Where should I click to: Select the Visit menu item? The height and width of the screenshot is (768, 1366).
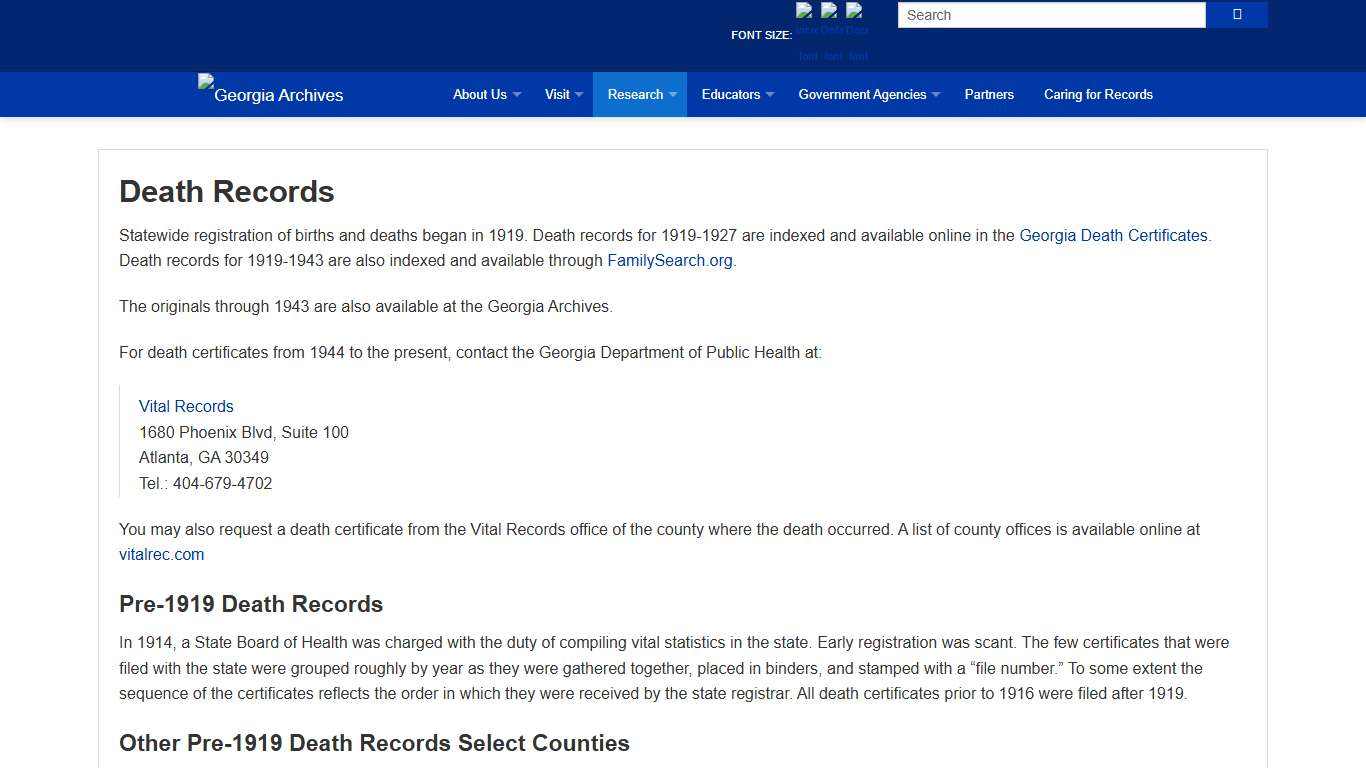point(557,94)
